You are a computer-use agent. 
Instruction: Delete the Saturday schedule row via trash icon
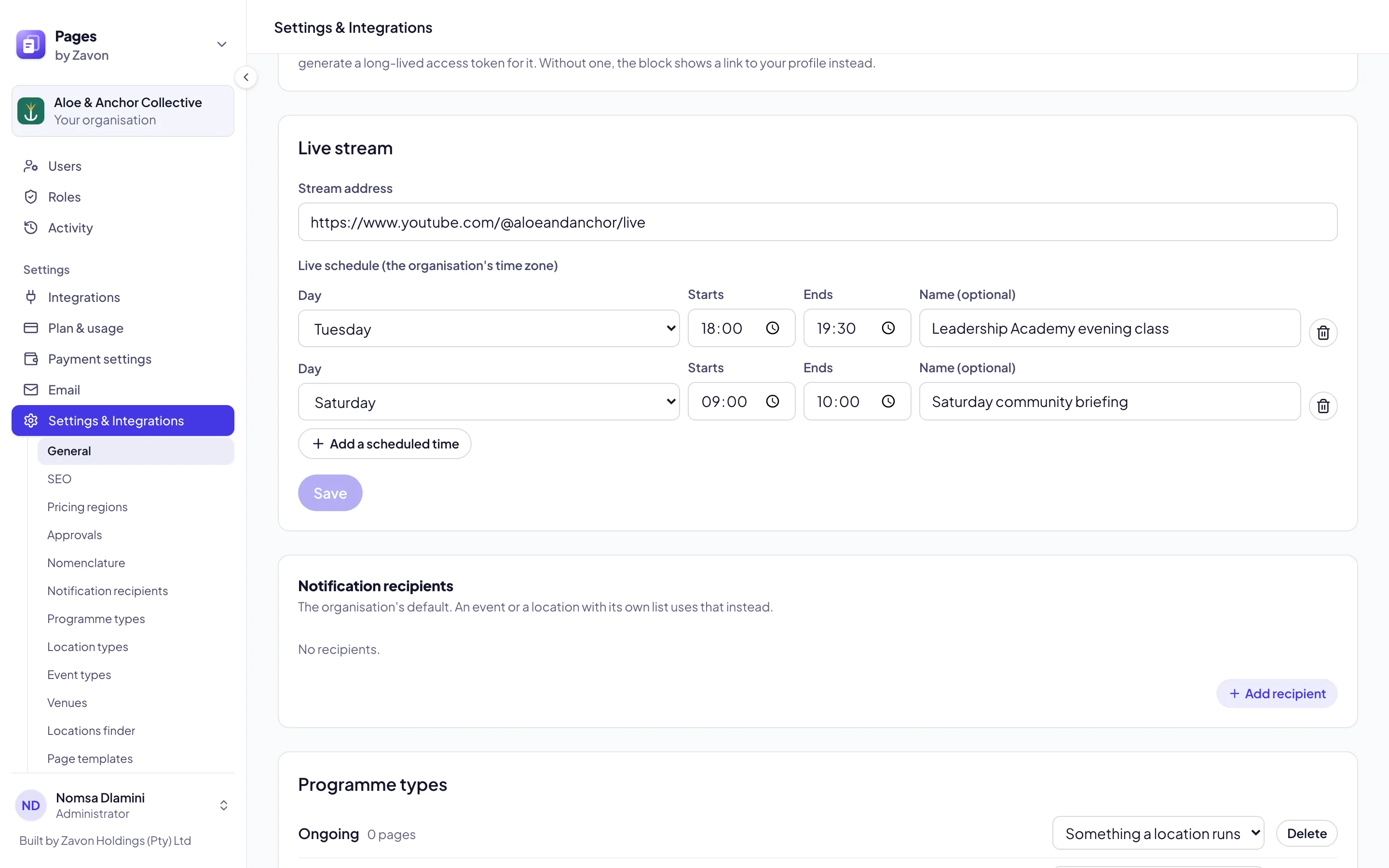[1323, 406]
